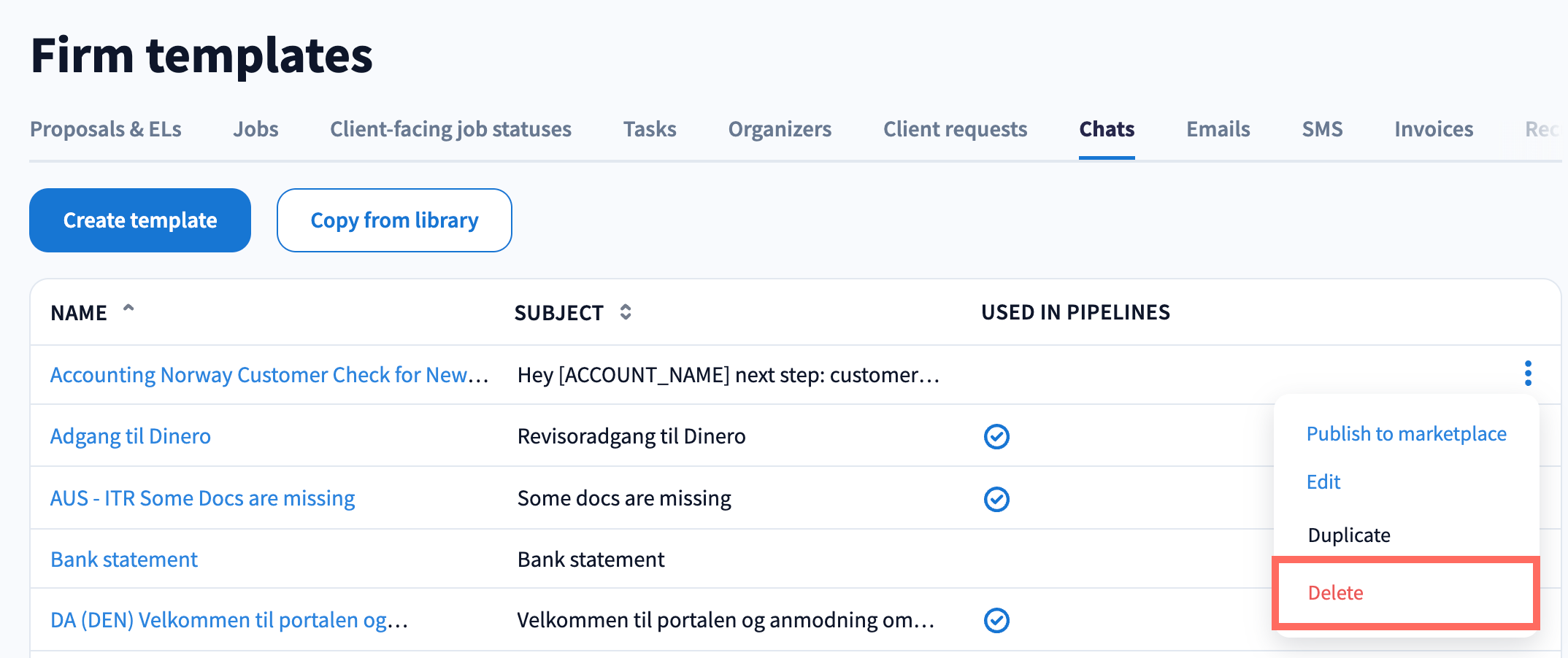Click the Used in Pipelines column header
Viewport: 1568px width, 658px height.
1075,312
